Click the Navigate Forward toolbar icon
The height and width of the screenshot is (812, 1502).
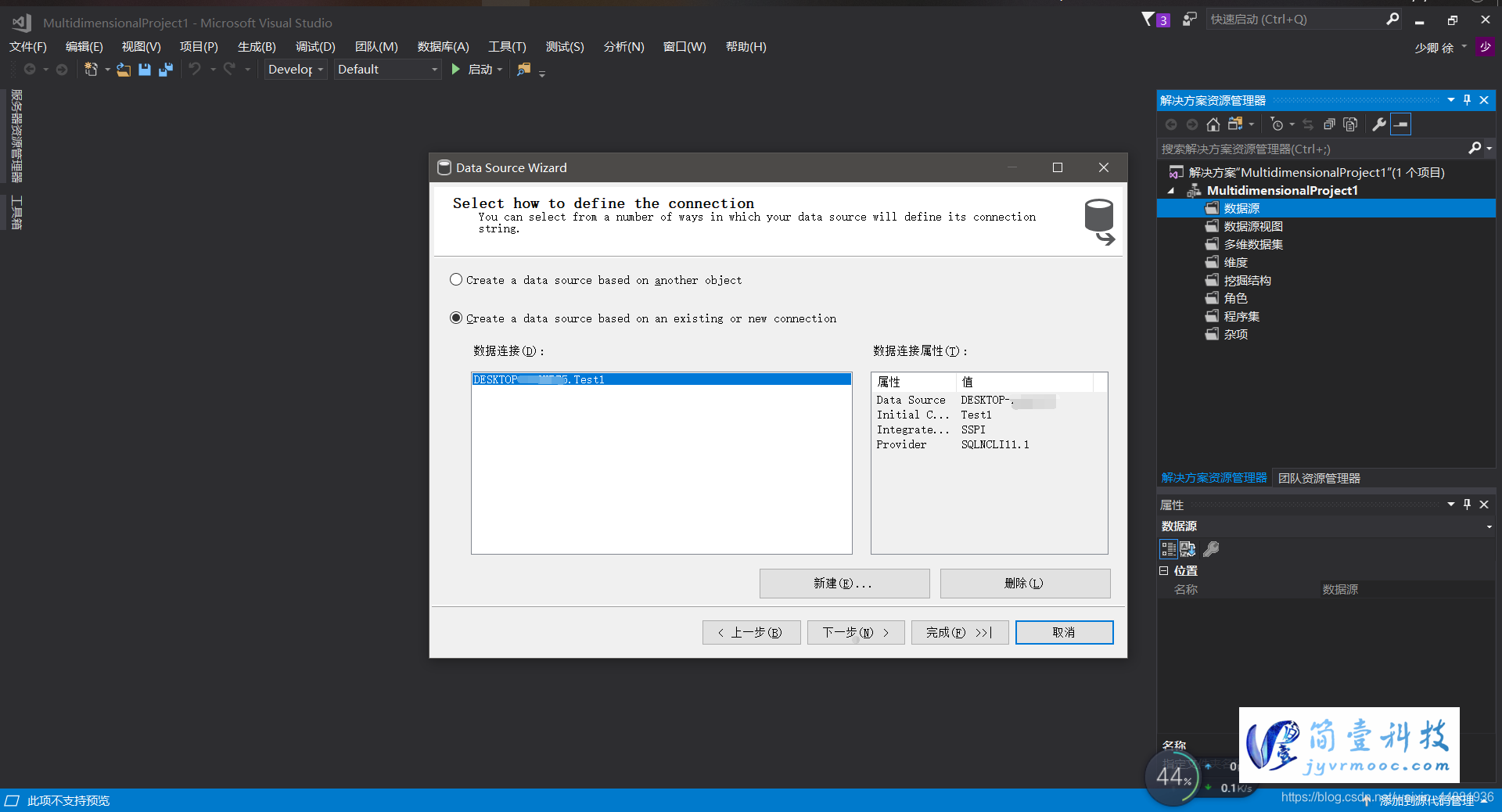point(61,70)
